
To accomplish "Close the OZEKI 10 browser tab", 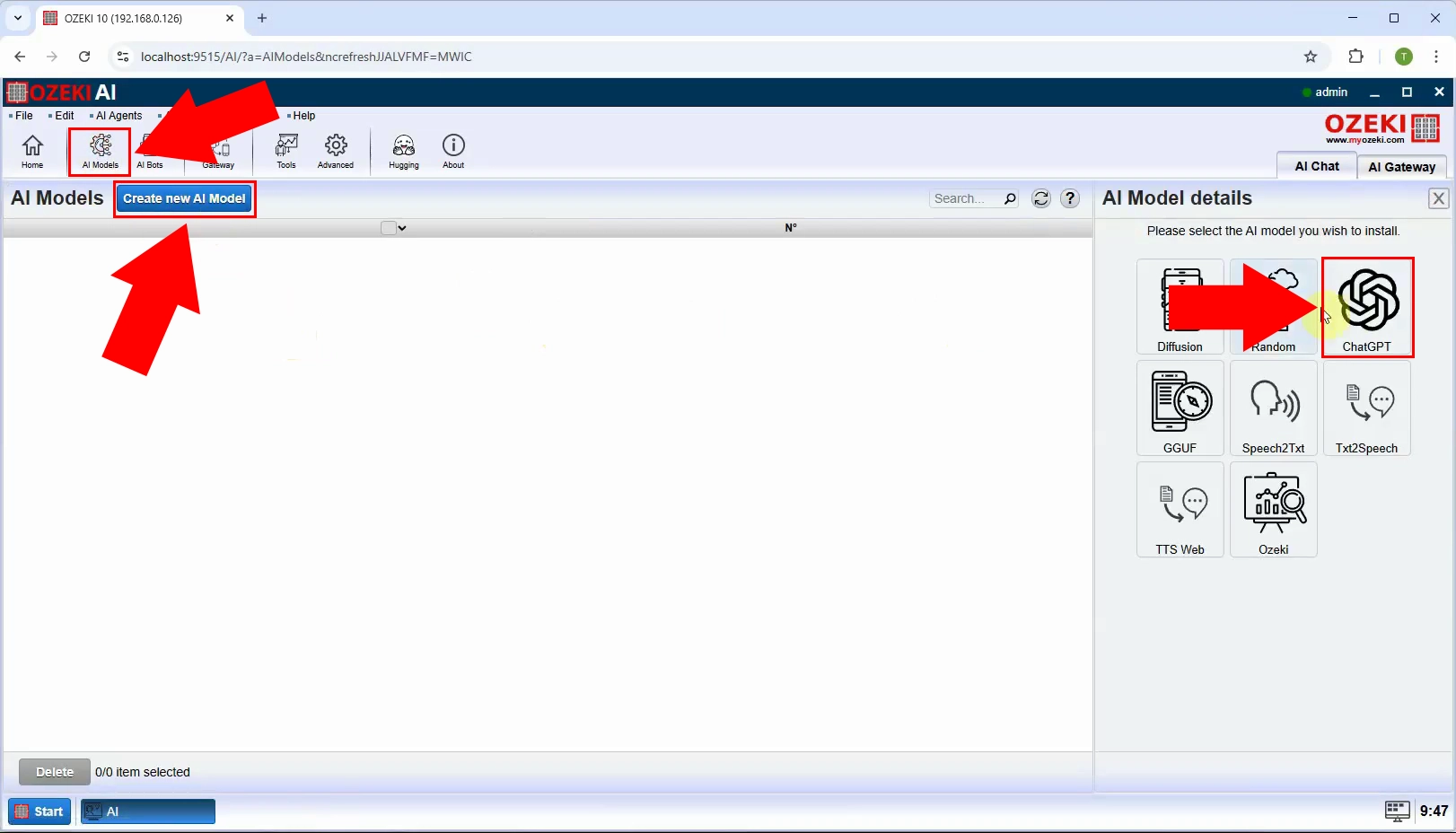I will pos(230,18).
